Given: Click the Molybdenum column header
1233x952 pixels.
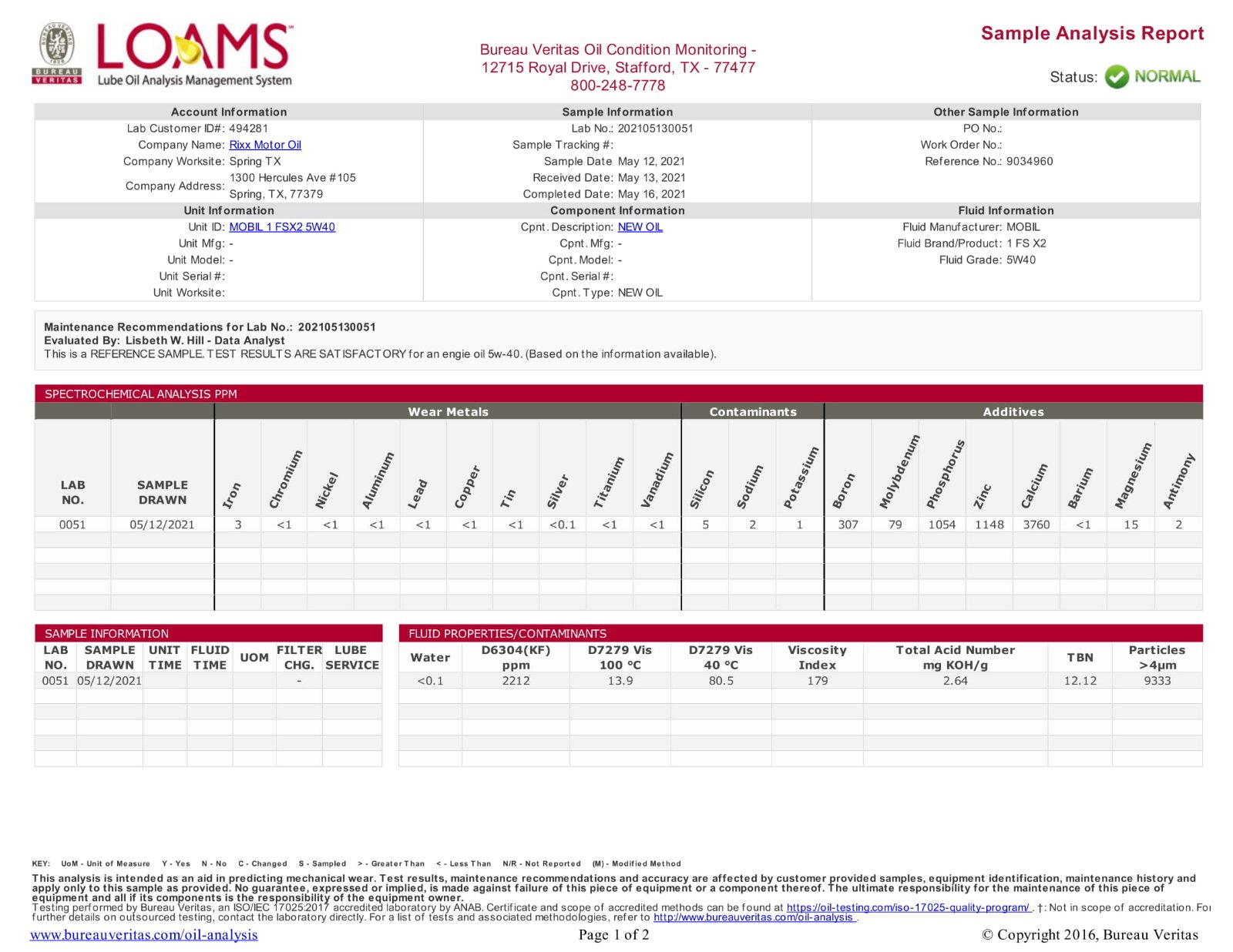Looking at the screenshot, I should [899, 471].
